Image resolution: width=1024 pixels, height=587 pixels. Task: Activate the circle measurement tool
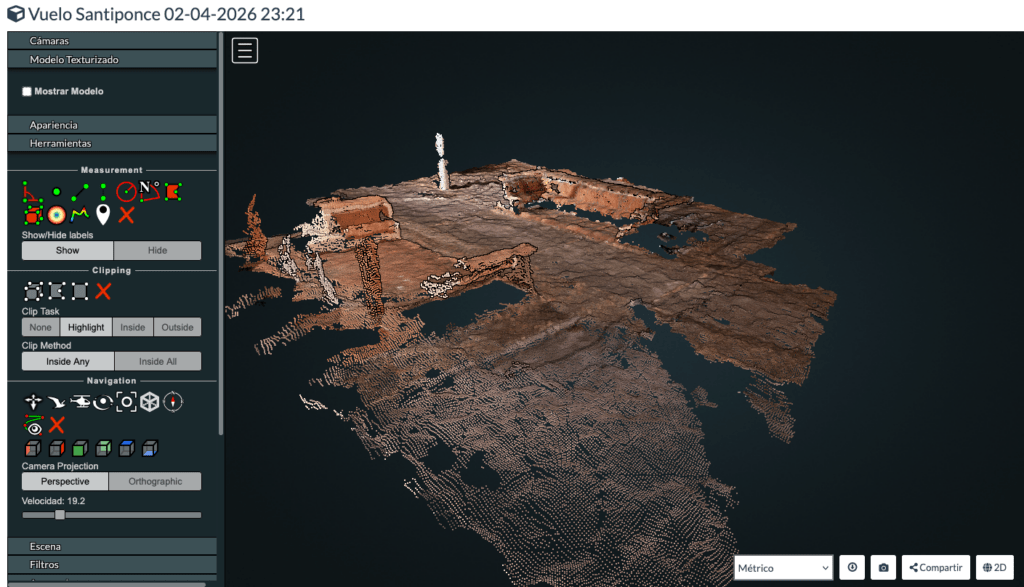pos(126,190)
